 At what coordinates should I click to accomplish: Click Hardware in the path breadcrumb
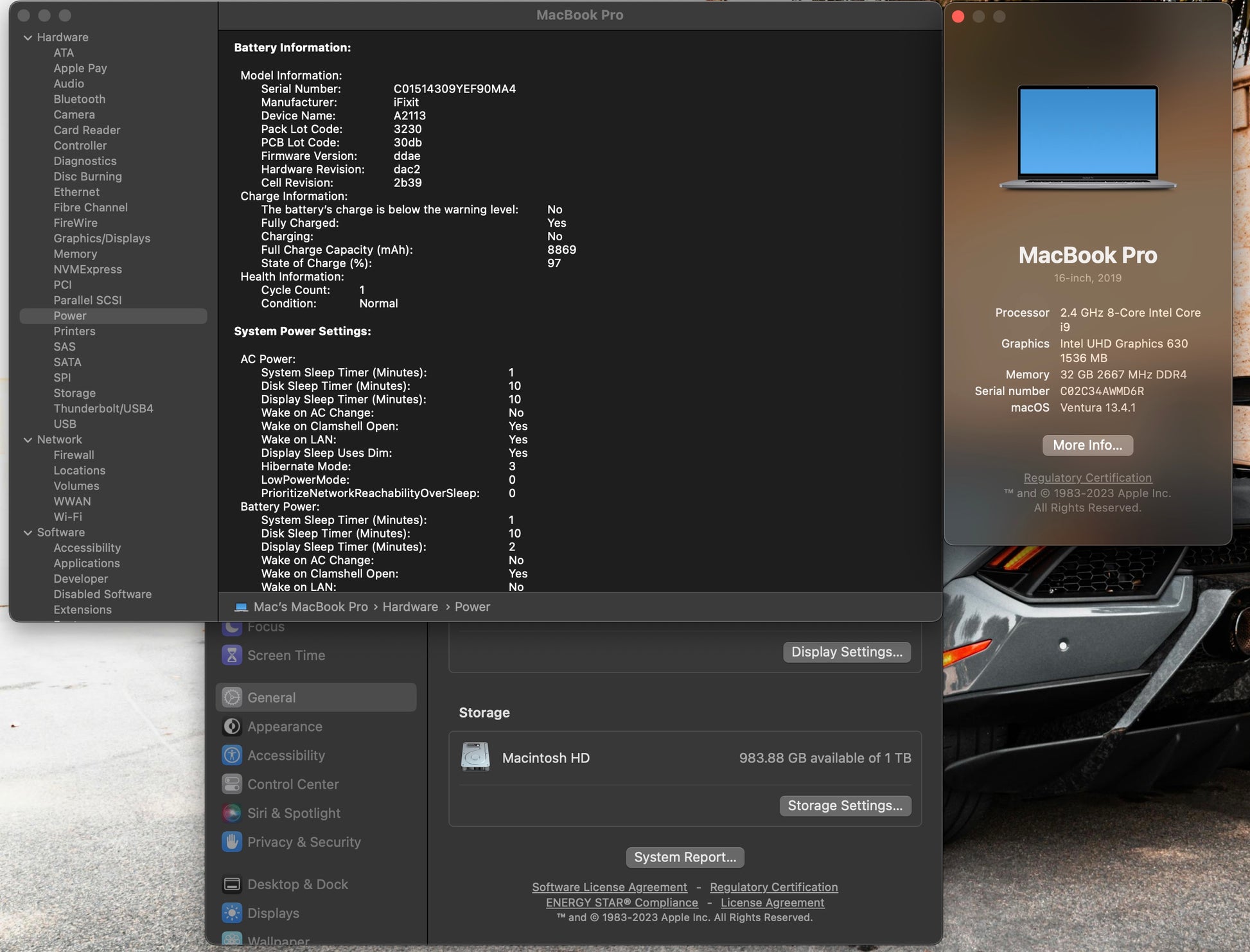click(x=410, y=607)
